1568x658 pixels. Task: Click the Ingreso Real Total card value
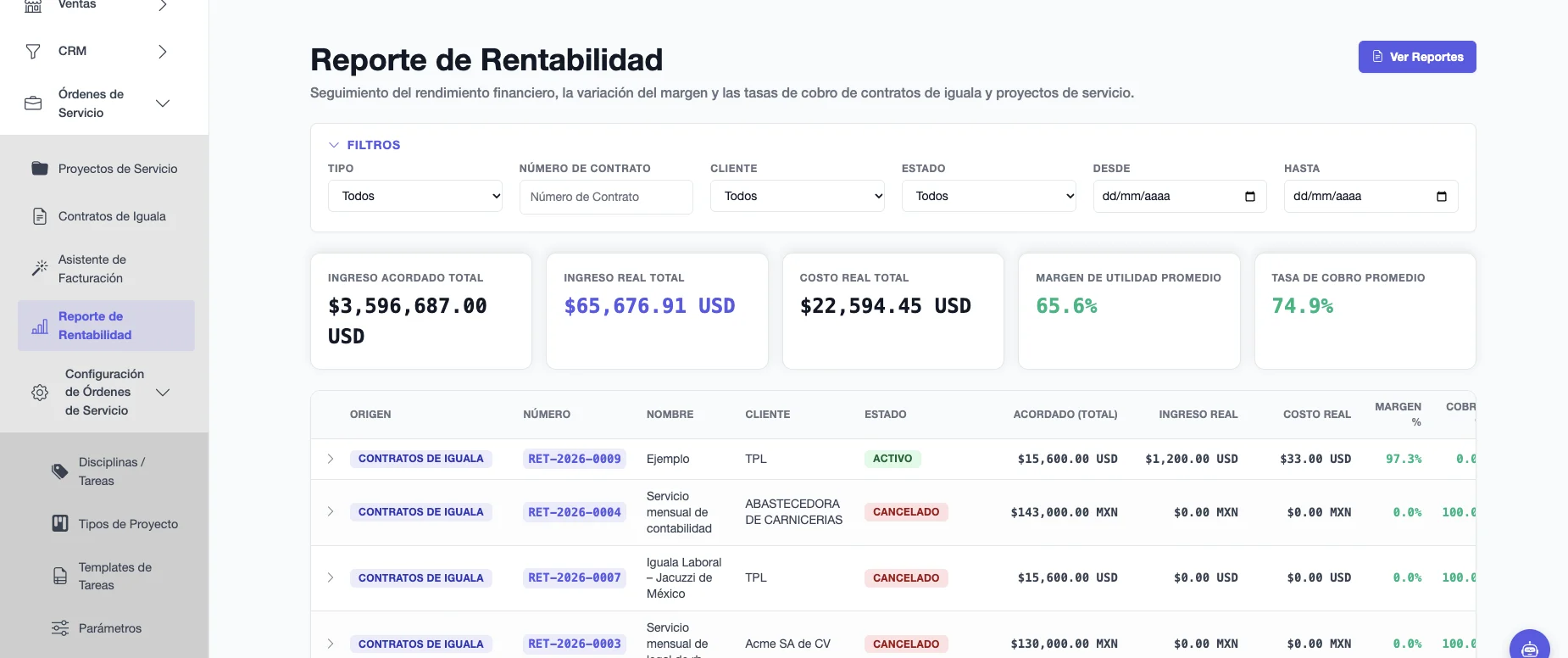pyautogui.click(x=649, y=306)
